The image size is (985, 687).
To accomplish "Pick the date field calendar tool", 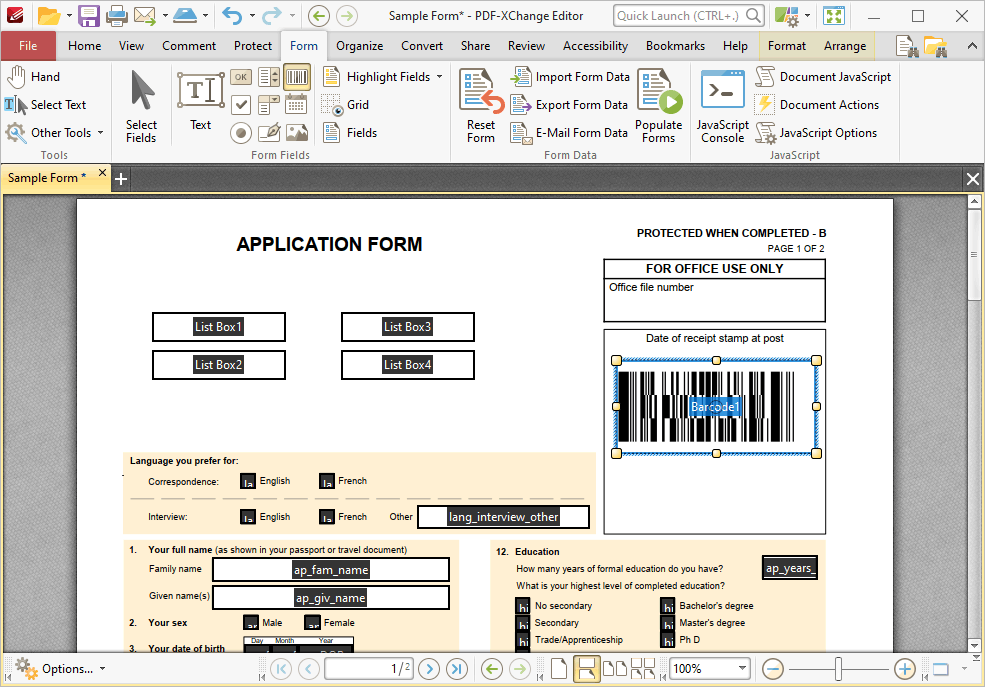I will pyautogui.click(x=297, y=105).
